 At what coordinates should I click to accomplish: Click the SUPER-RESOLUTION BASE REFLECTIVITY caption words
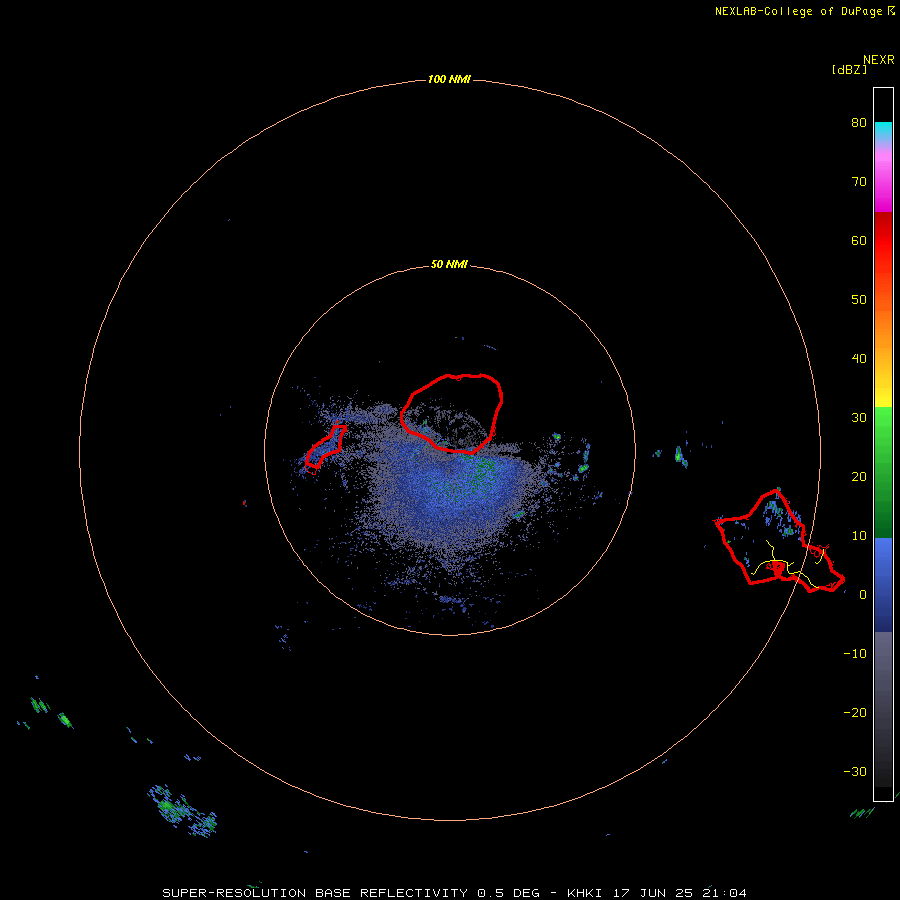coord(315,893)
